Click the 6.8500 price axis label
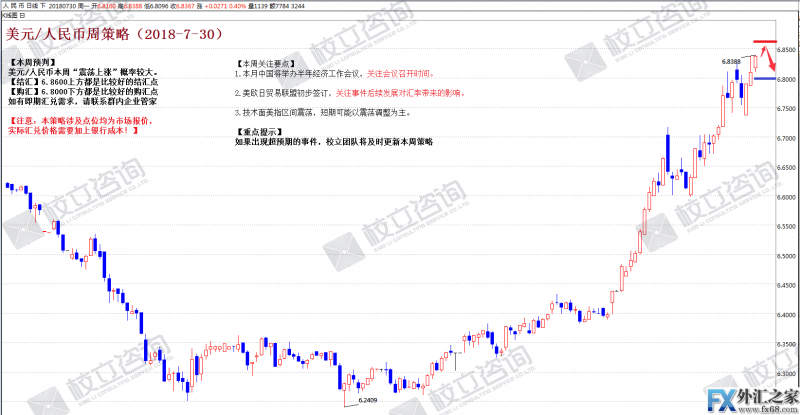The height and width of the screenshot is (415, 800). 786,50
